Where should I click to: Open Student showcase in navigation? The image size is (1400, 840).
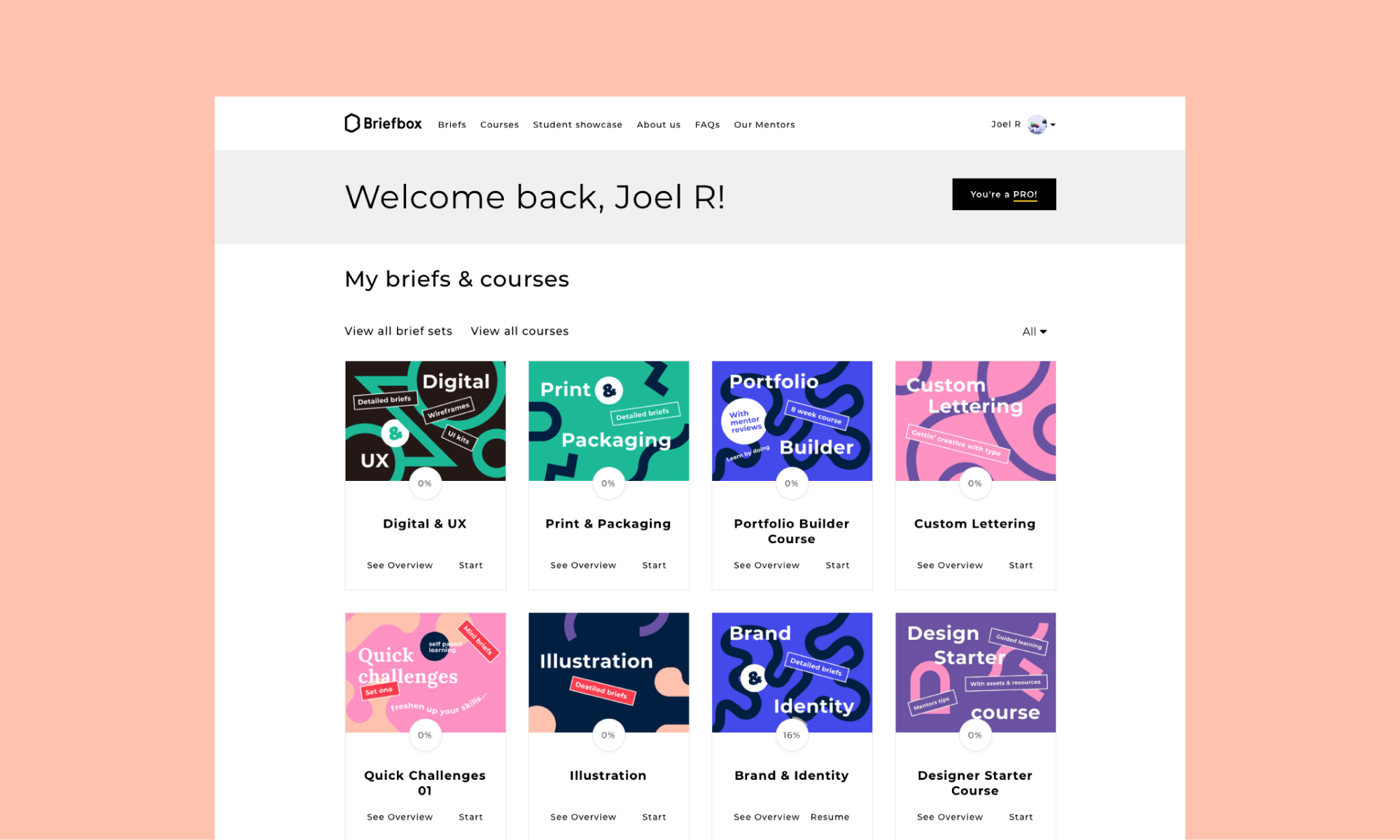[x=577, y=125]
